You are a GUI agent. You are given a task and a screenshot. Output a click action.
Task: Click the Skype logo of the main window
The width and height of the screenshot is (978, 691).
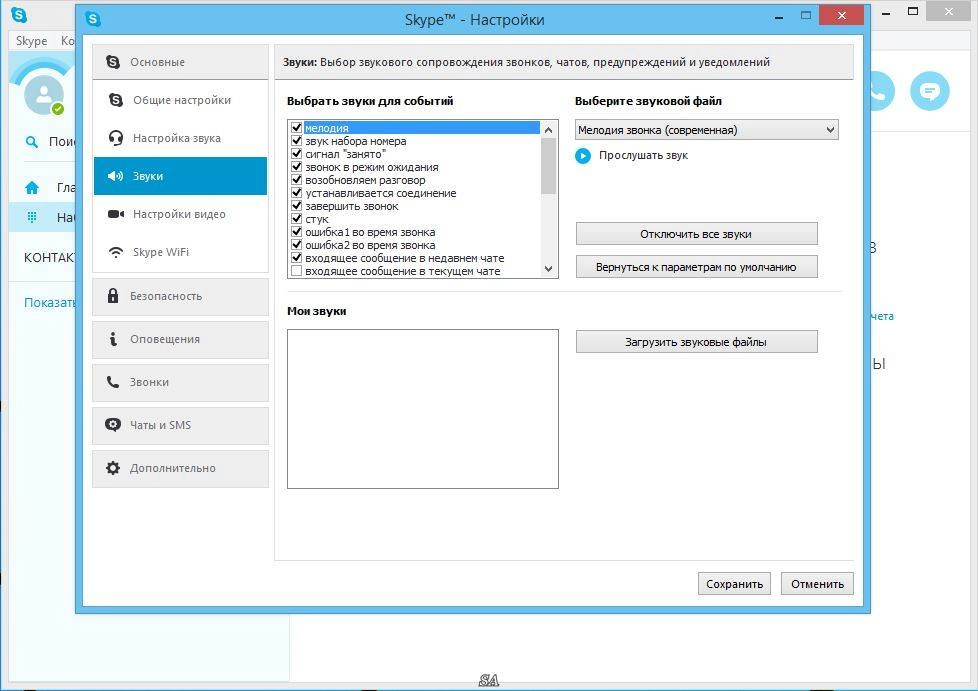(x=19, y=14)
